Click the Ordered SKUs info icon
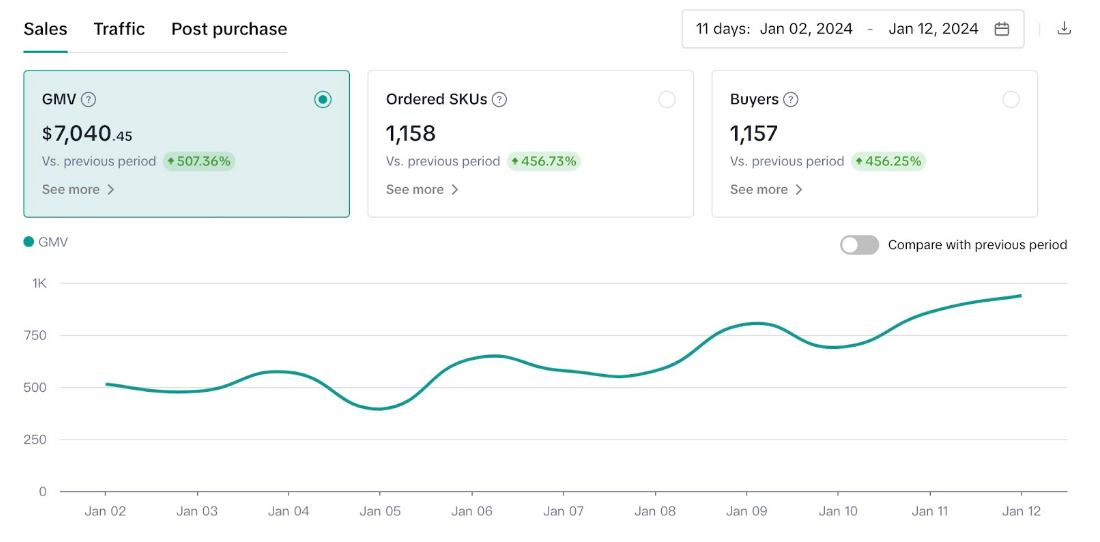1100x542 pixels. click(x=499, y=99)
